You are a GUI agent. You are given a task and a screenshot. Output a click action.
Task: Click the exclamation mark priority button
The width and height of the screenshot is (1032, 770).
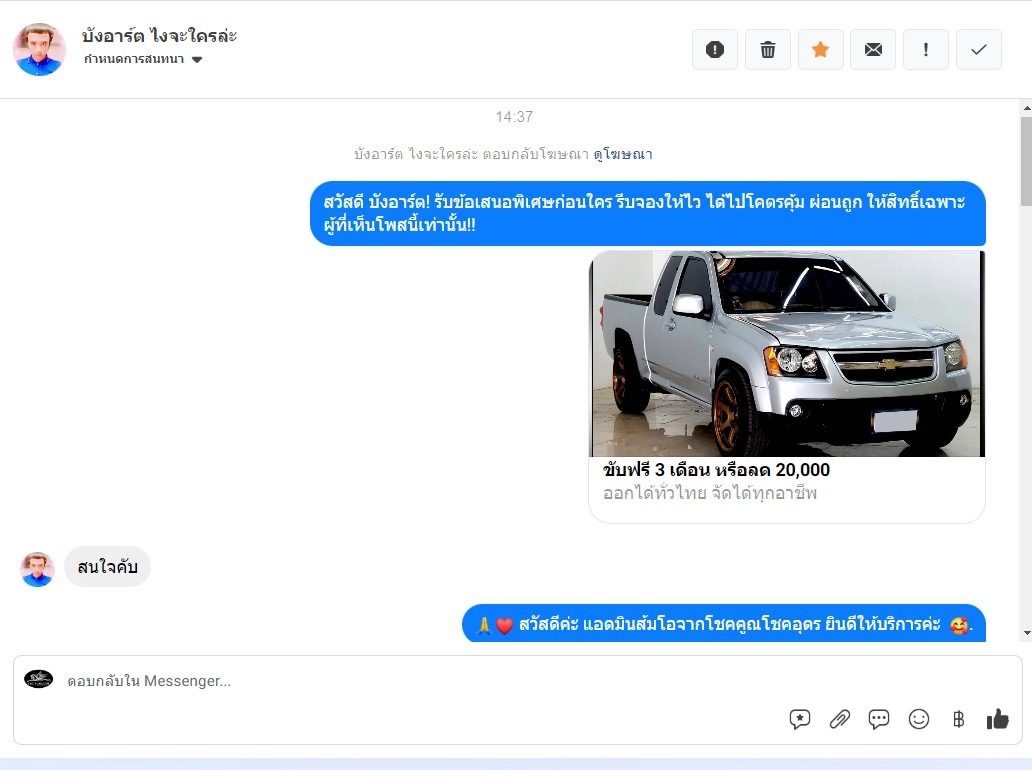point(926,50)
